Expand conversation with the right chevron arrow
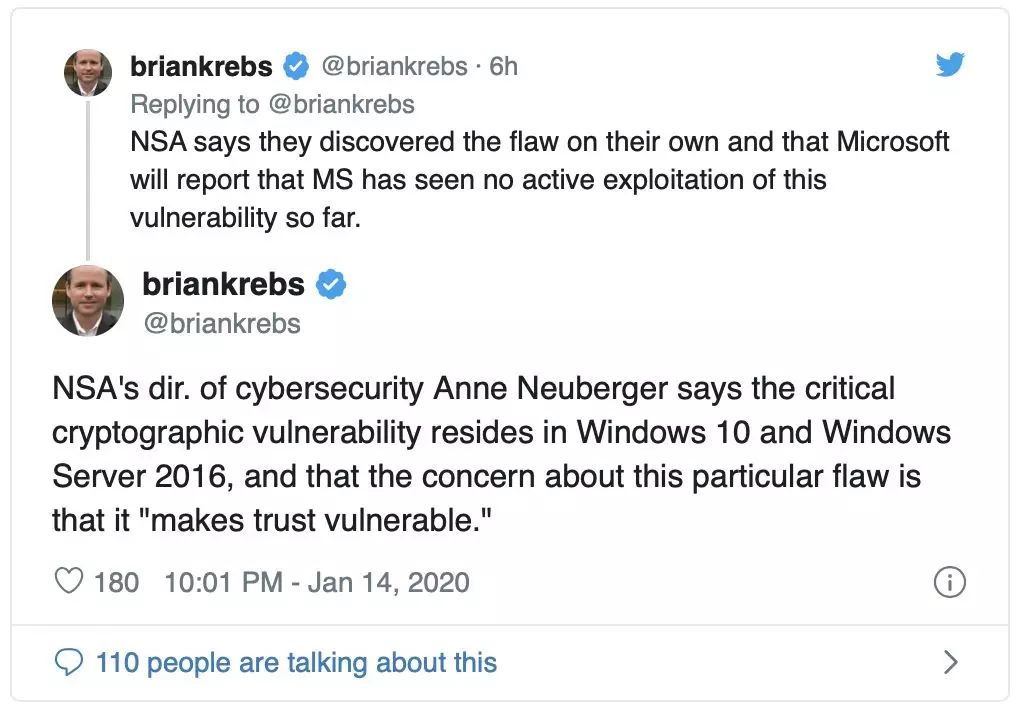 [x=950, y=661]
